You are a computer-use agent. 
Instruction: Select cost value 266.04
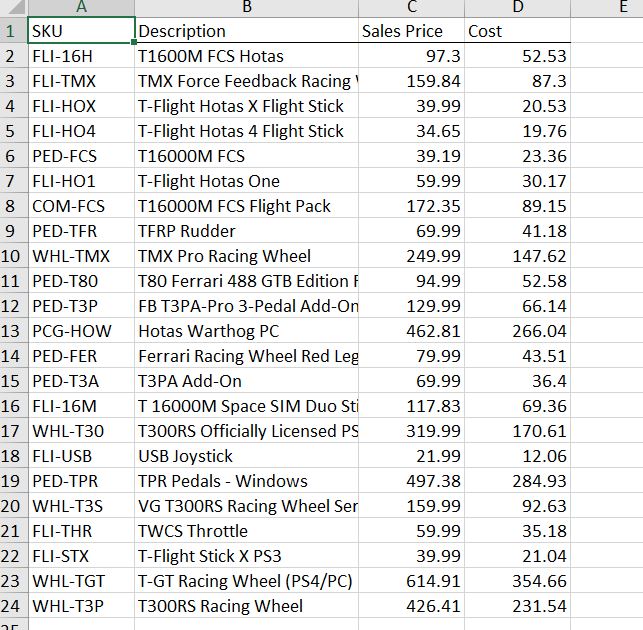pyautogui.click(x=518, y=331)
